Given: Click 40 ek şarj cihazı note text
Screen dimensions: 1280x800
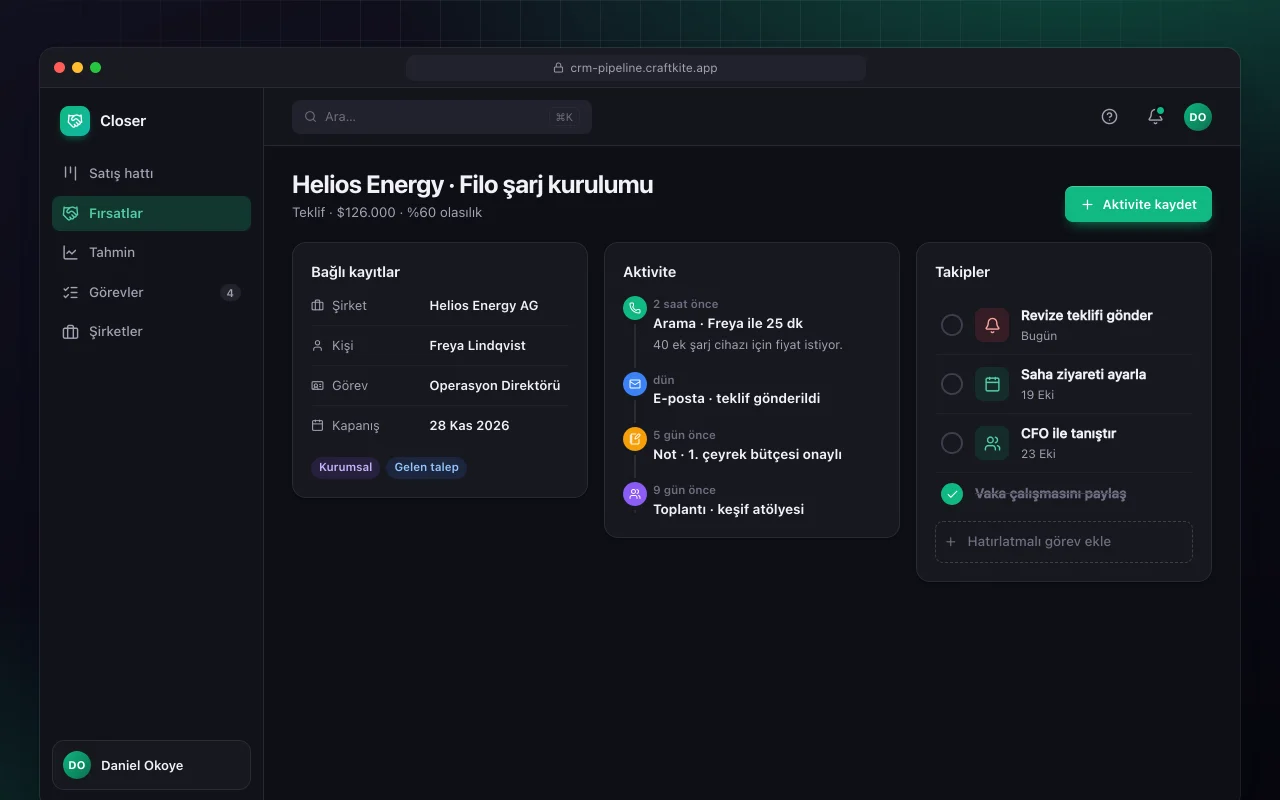Looking at the screenshot, I should 748,345.
